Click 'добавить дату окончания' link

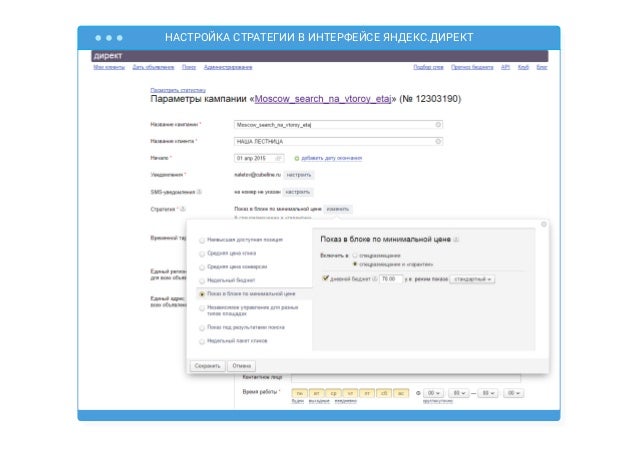click(332, 158)
